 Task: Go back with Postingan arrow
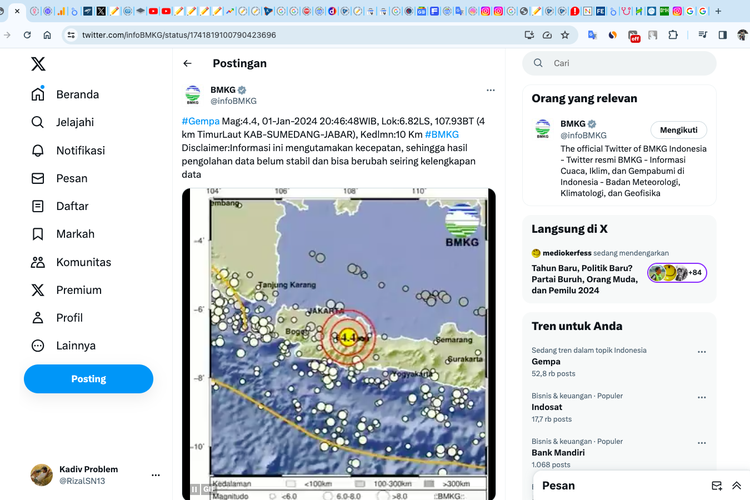[x=188, y=63]
